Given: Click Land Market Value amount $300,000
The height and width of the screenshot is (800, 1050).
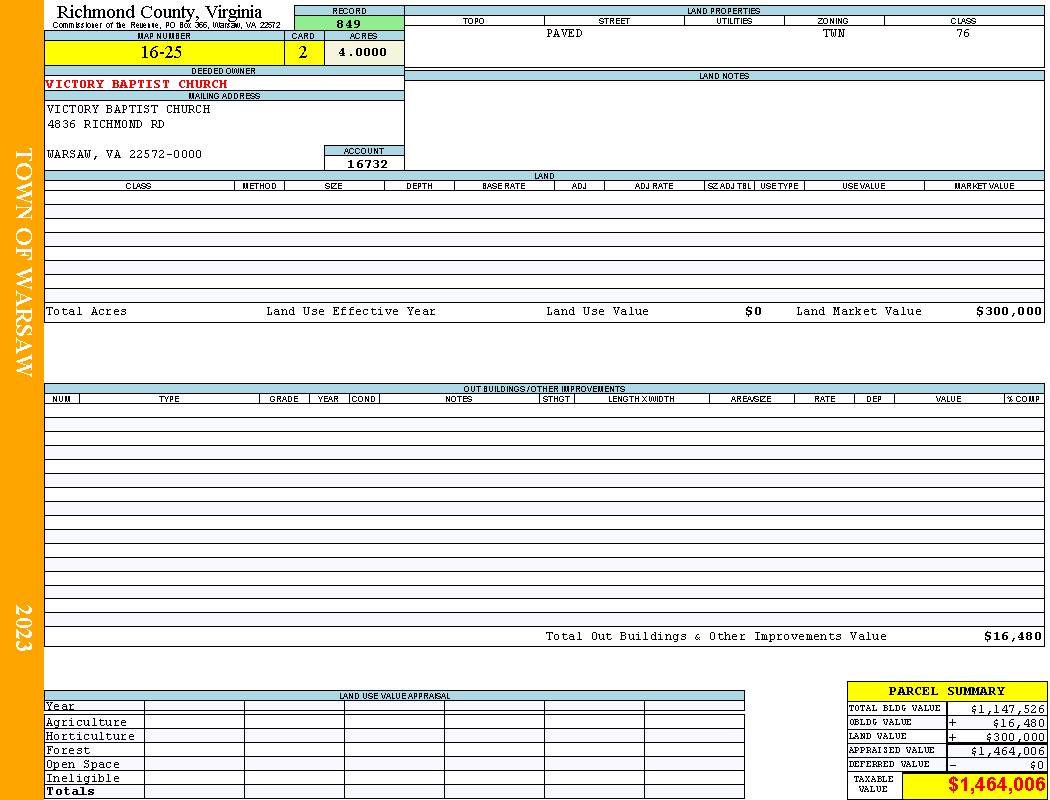Looking at the screenshot, I should (x=1009, y=311).
